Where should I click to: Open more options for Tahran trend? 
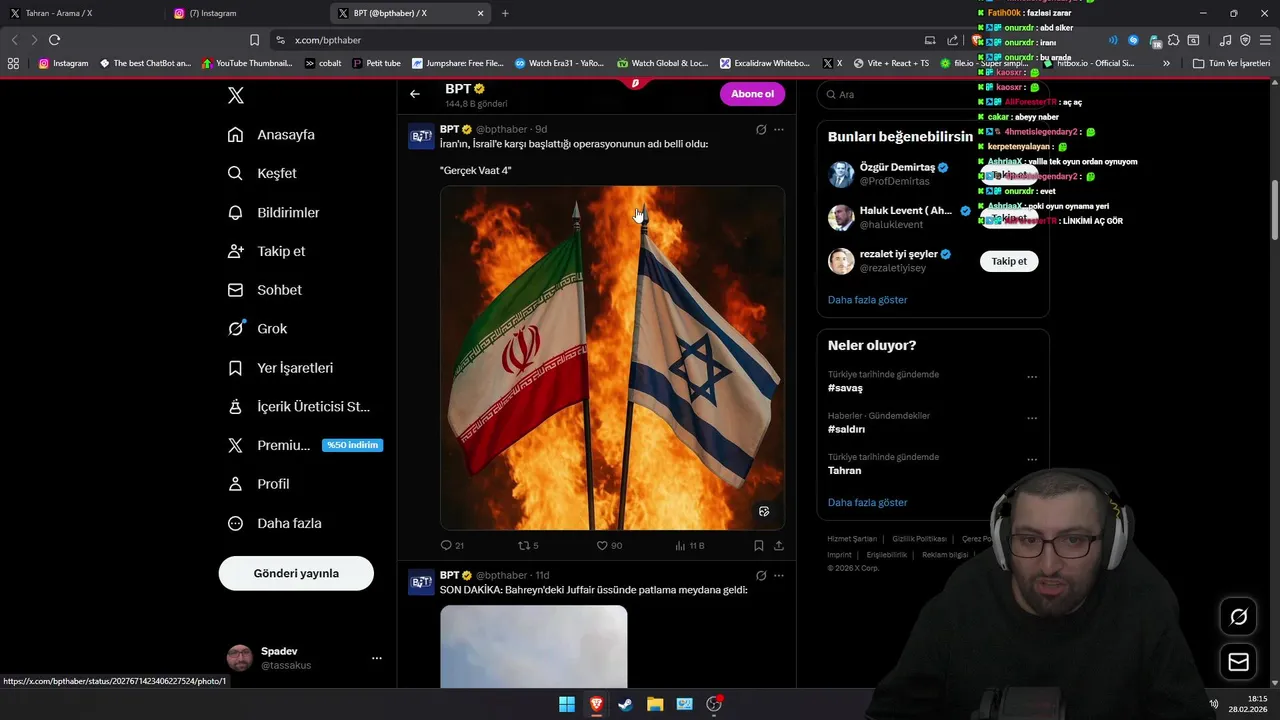pyautogui.click(x=1032, y=459)
